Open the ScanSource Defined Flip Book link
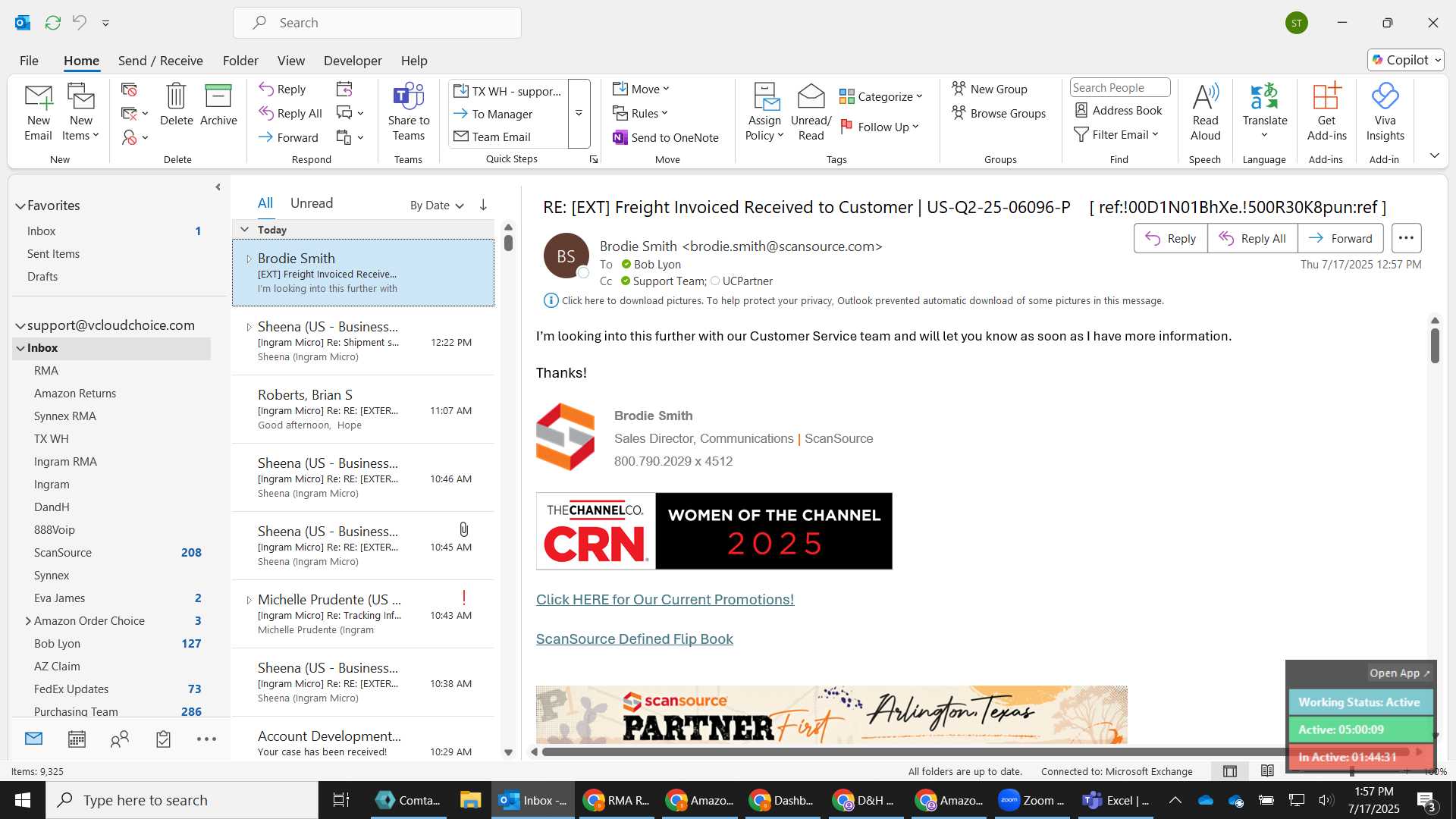This screenshot has width=1456, height=819. pyautogui.click(x=635, y=639)
